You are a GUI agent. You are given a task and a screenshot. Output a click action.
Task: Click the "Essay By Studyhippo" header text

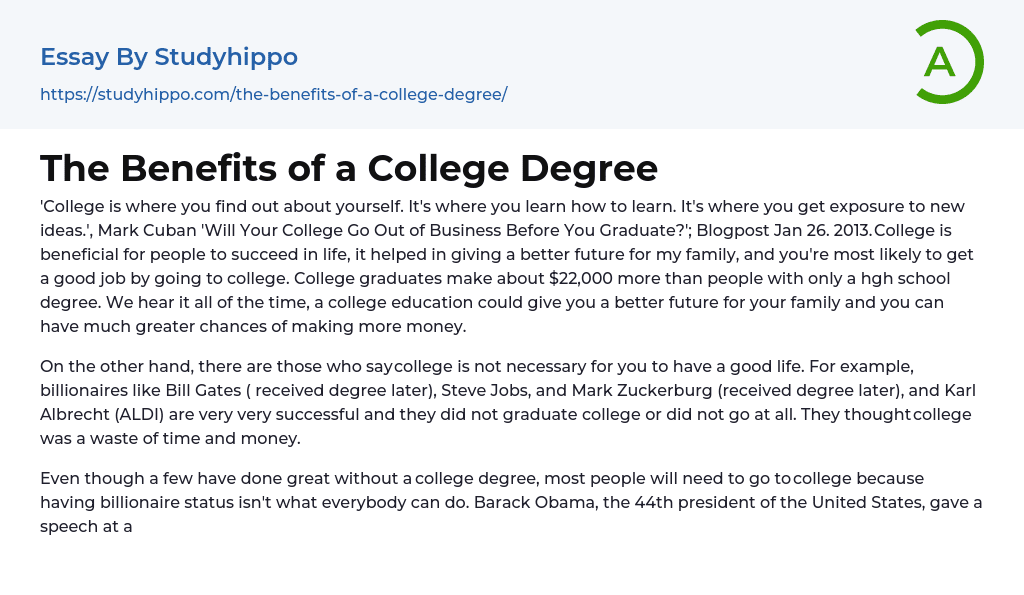click(169, 57)
